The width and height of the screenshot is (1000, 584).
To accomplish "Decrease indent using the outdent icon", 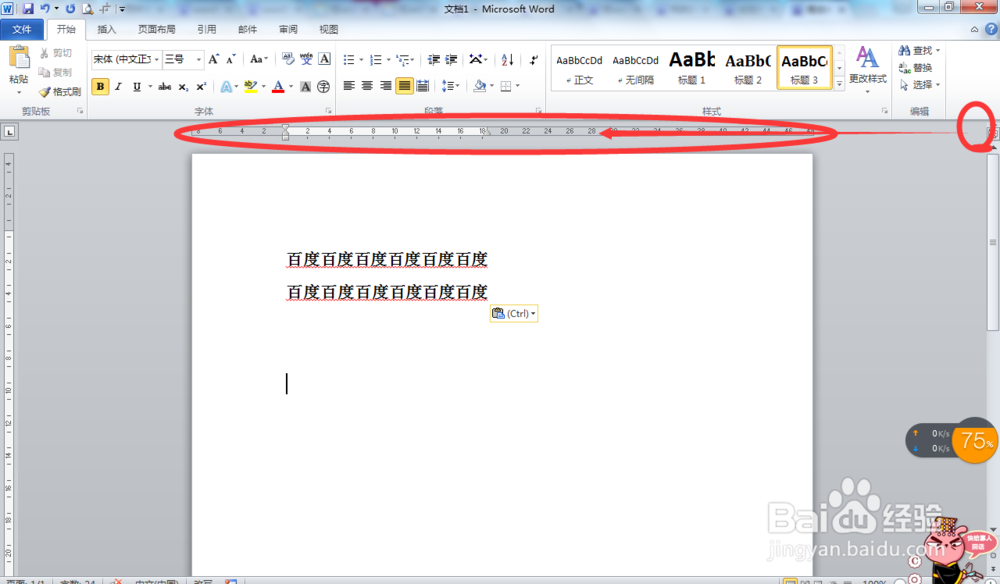I will click(434, 59).
